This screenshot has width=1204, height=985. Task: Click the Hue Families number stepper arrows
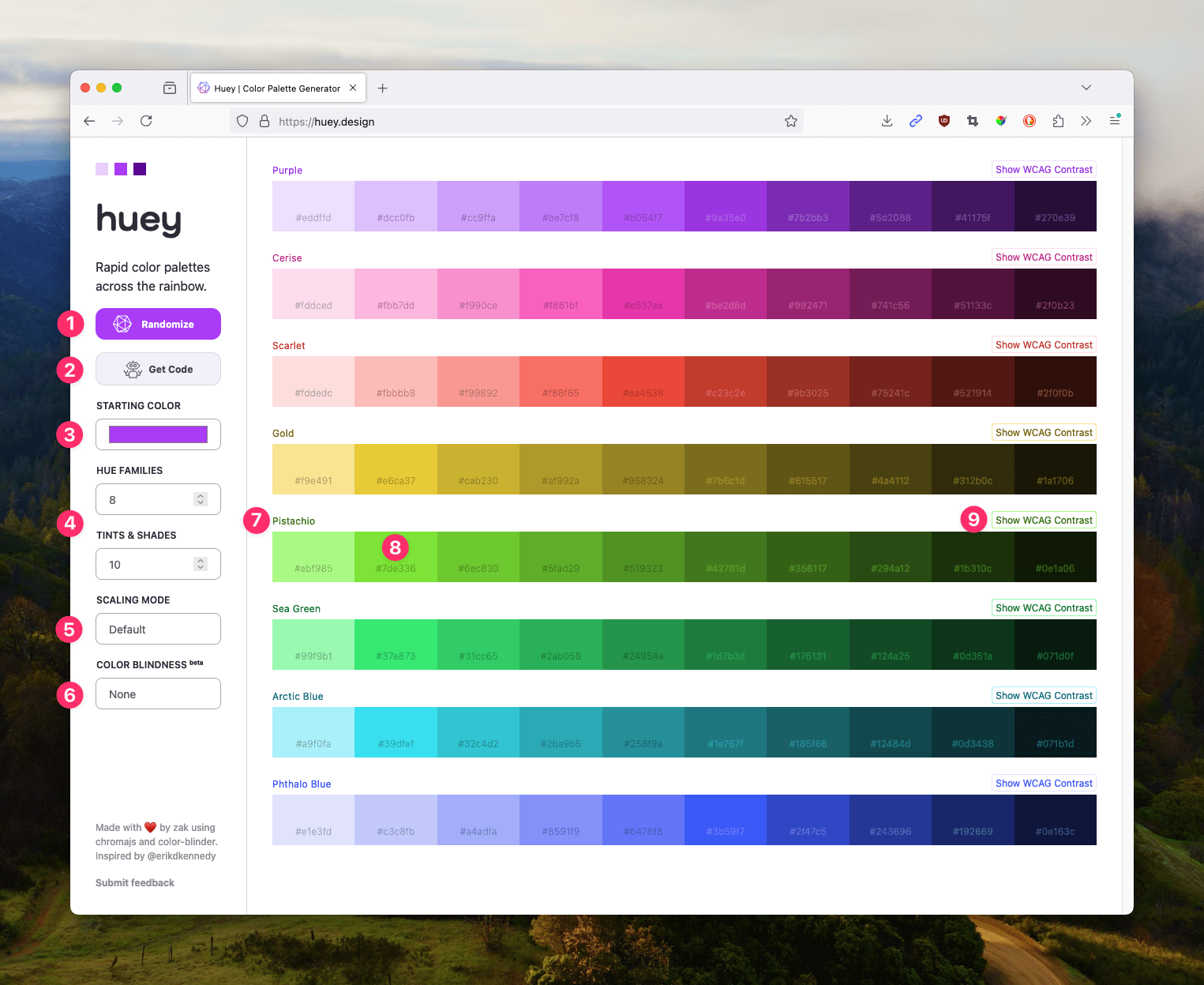point(201,499)
